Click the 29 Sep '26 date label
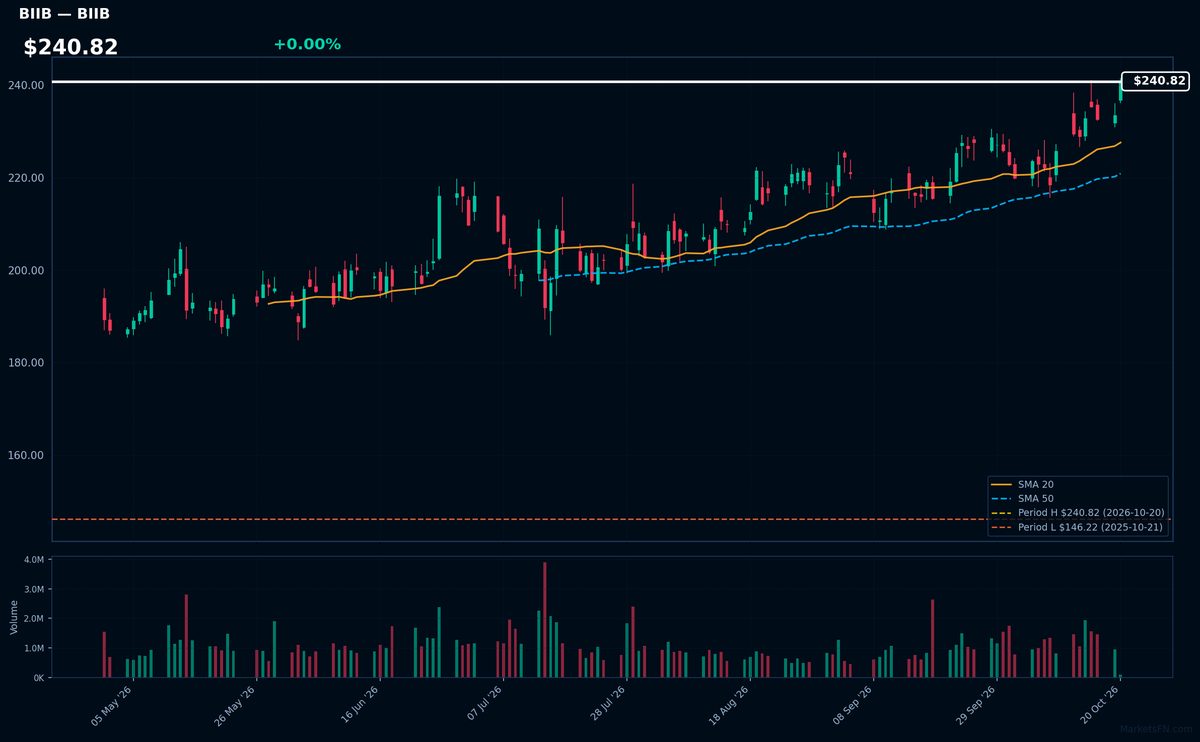This screenshot has height=742, width=1200. [x=976, y=705]
